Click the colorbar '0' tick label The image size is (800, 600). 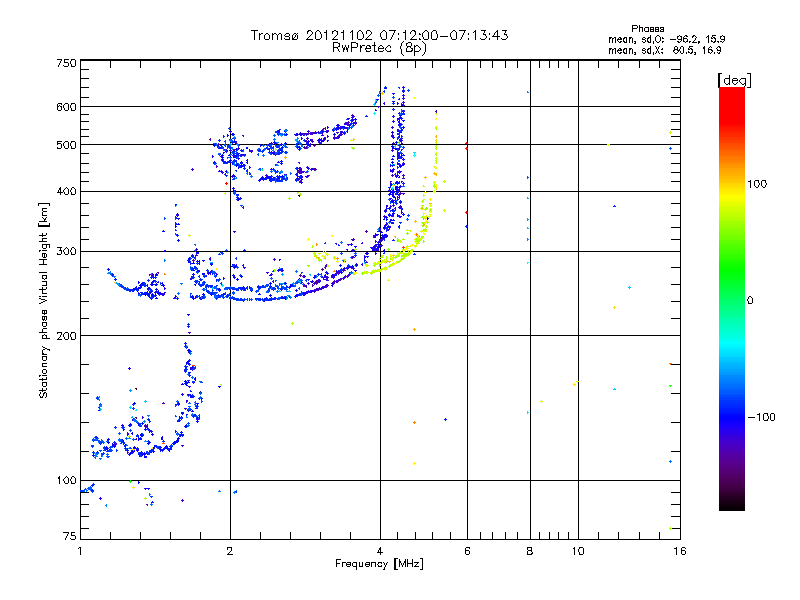tap(750, 300)
